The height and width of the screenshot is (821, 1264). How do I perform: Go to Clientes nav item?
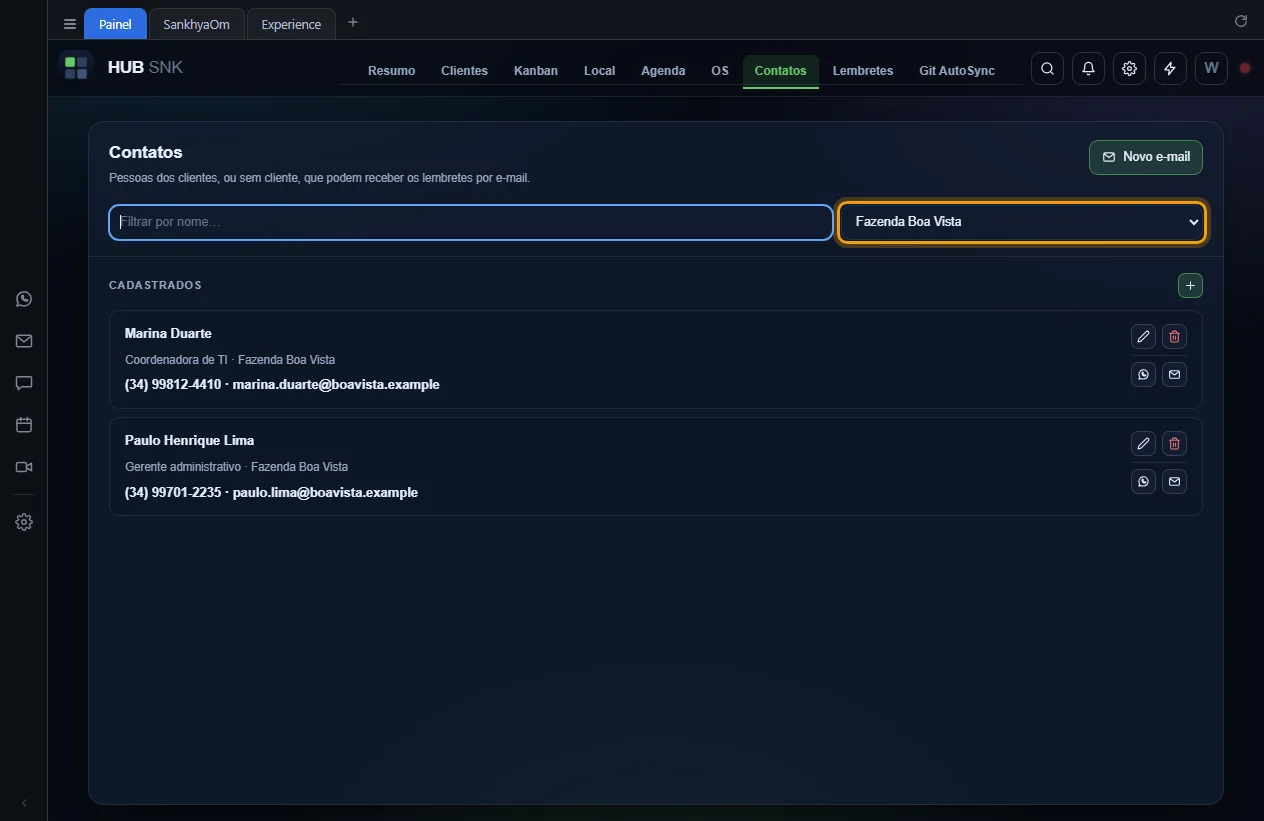(464, 71)
